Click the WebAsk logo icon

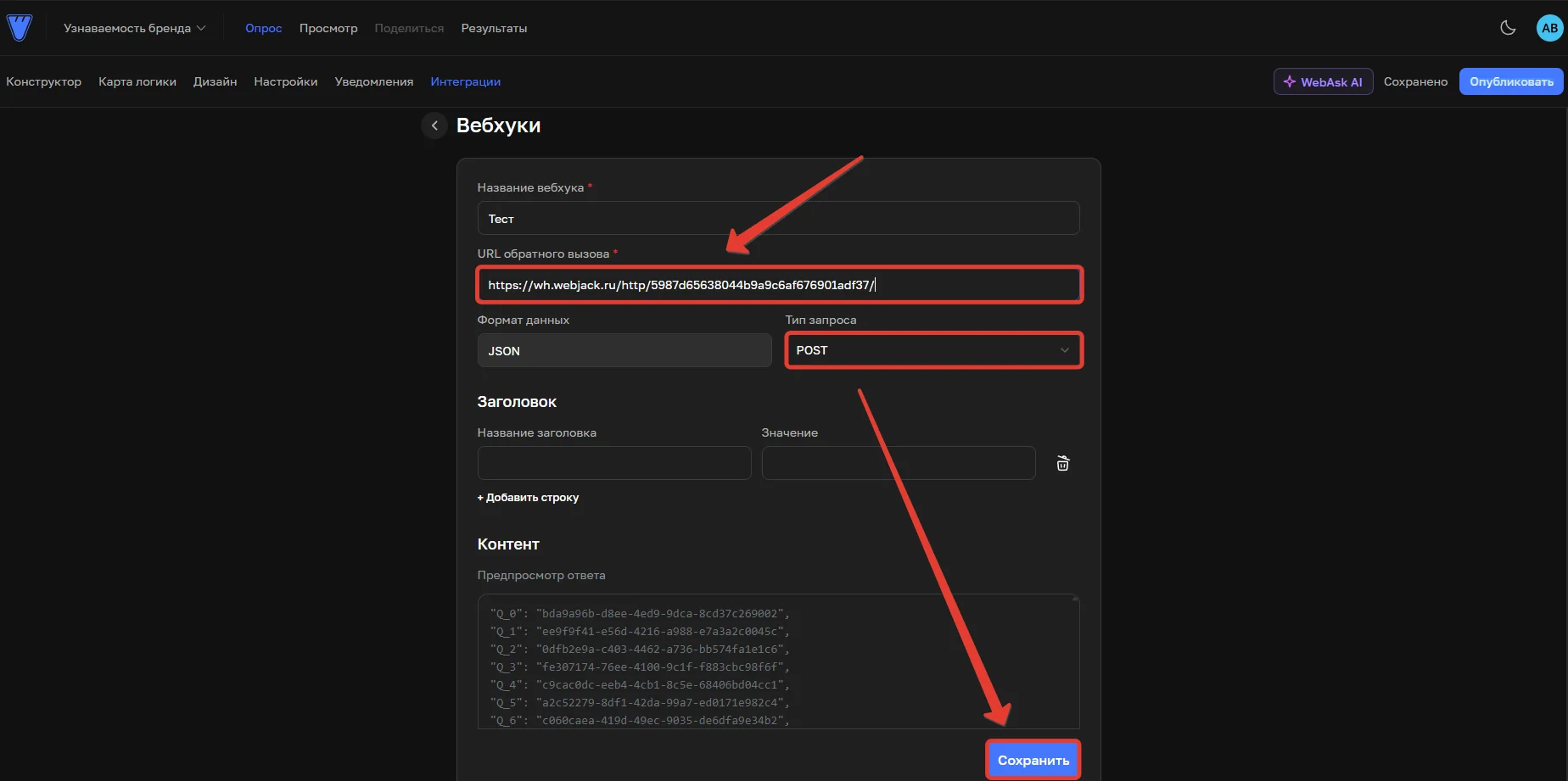[x=20, y=28]
